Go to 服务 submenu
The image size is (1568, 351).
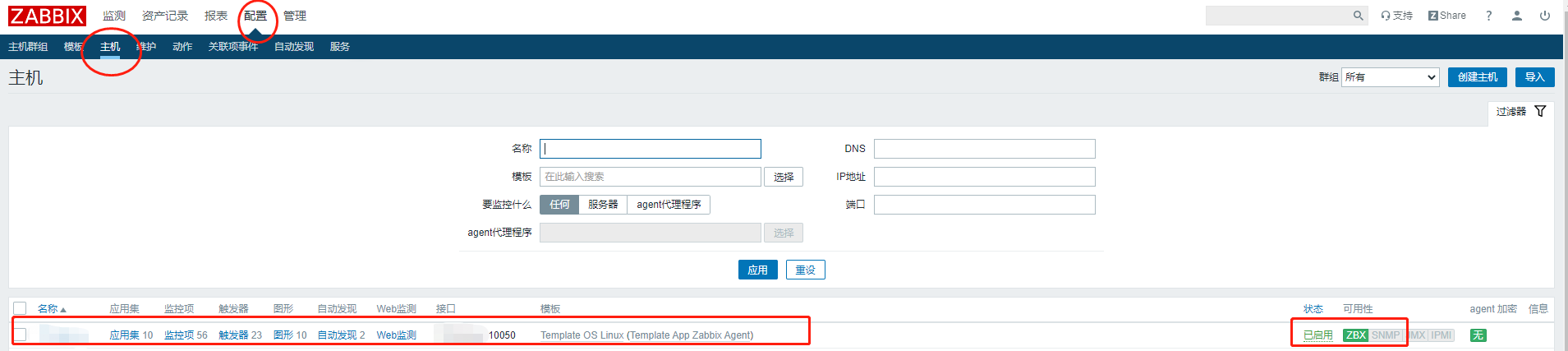pyautogui.click(x=340, y=47)
